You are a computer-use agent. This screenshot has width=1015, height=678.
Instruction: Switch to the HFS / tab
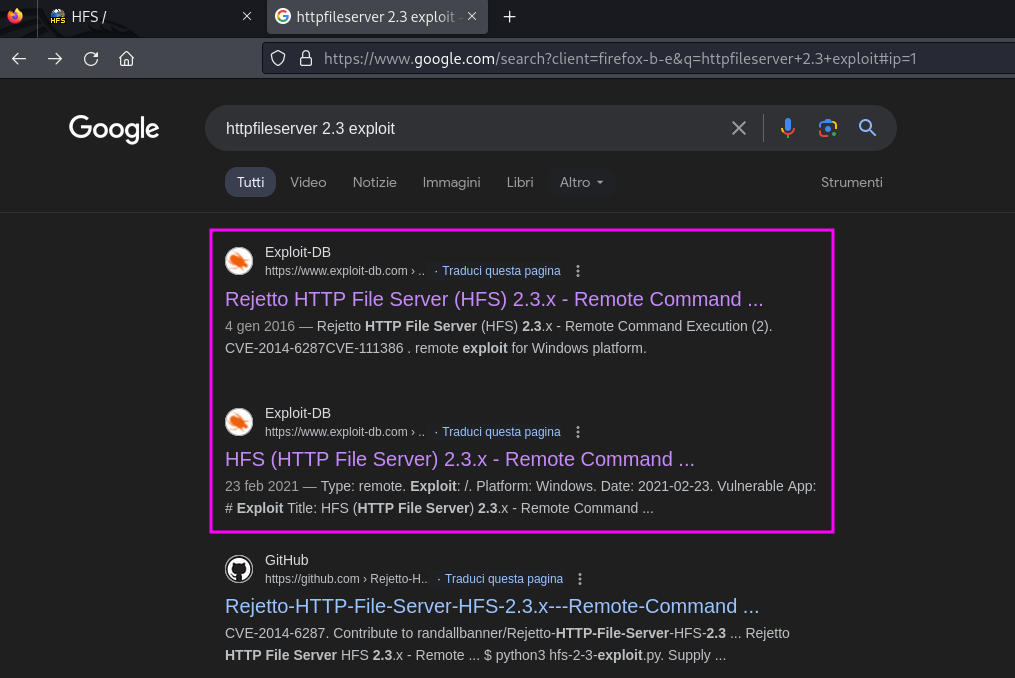pos(149,17)
